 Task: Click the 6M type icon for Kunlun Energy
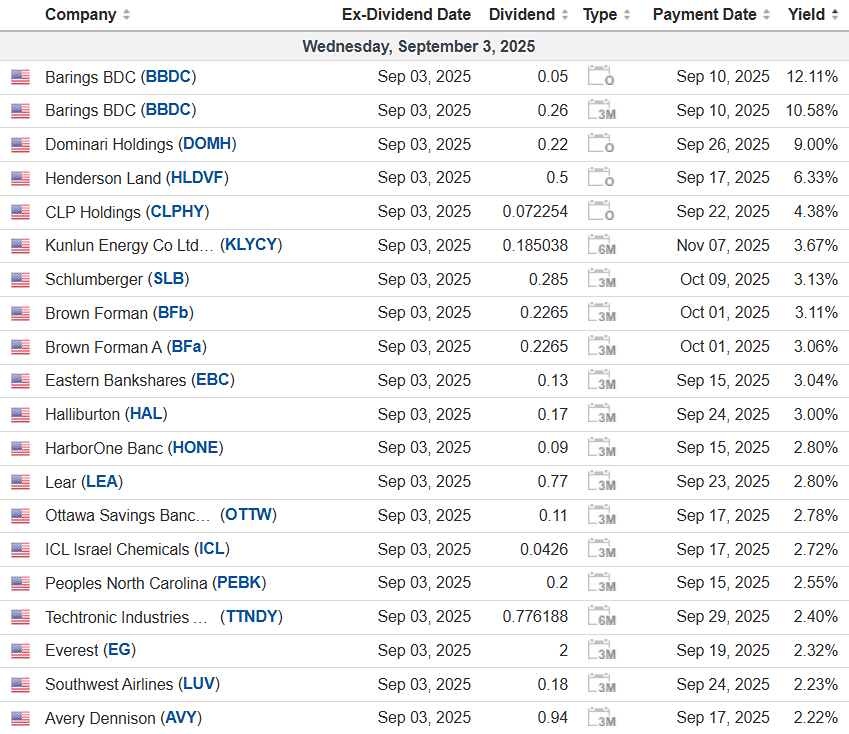click(601, 246)
